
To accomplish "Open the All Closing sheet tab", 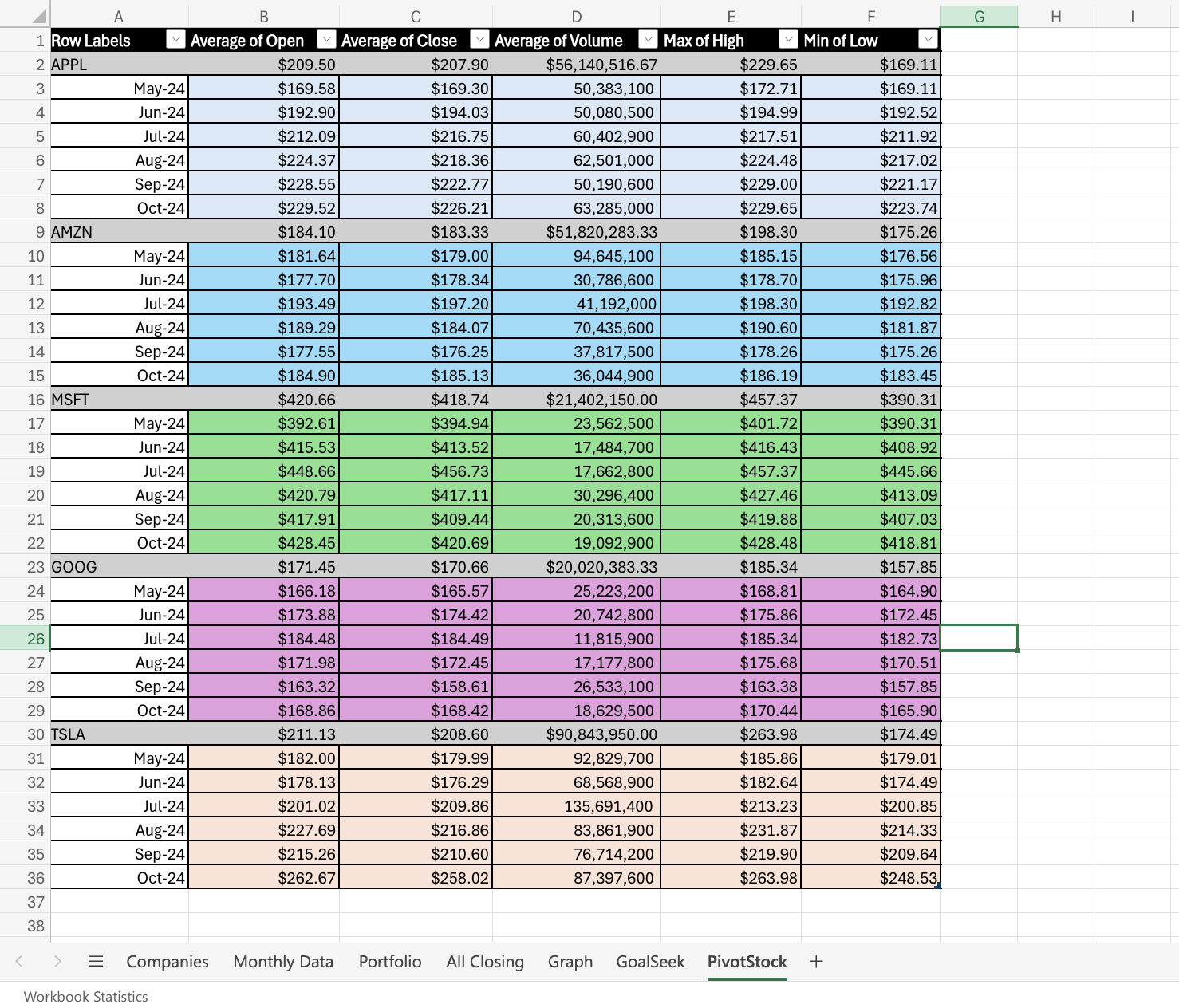I will 484,962.
